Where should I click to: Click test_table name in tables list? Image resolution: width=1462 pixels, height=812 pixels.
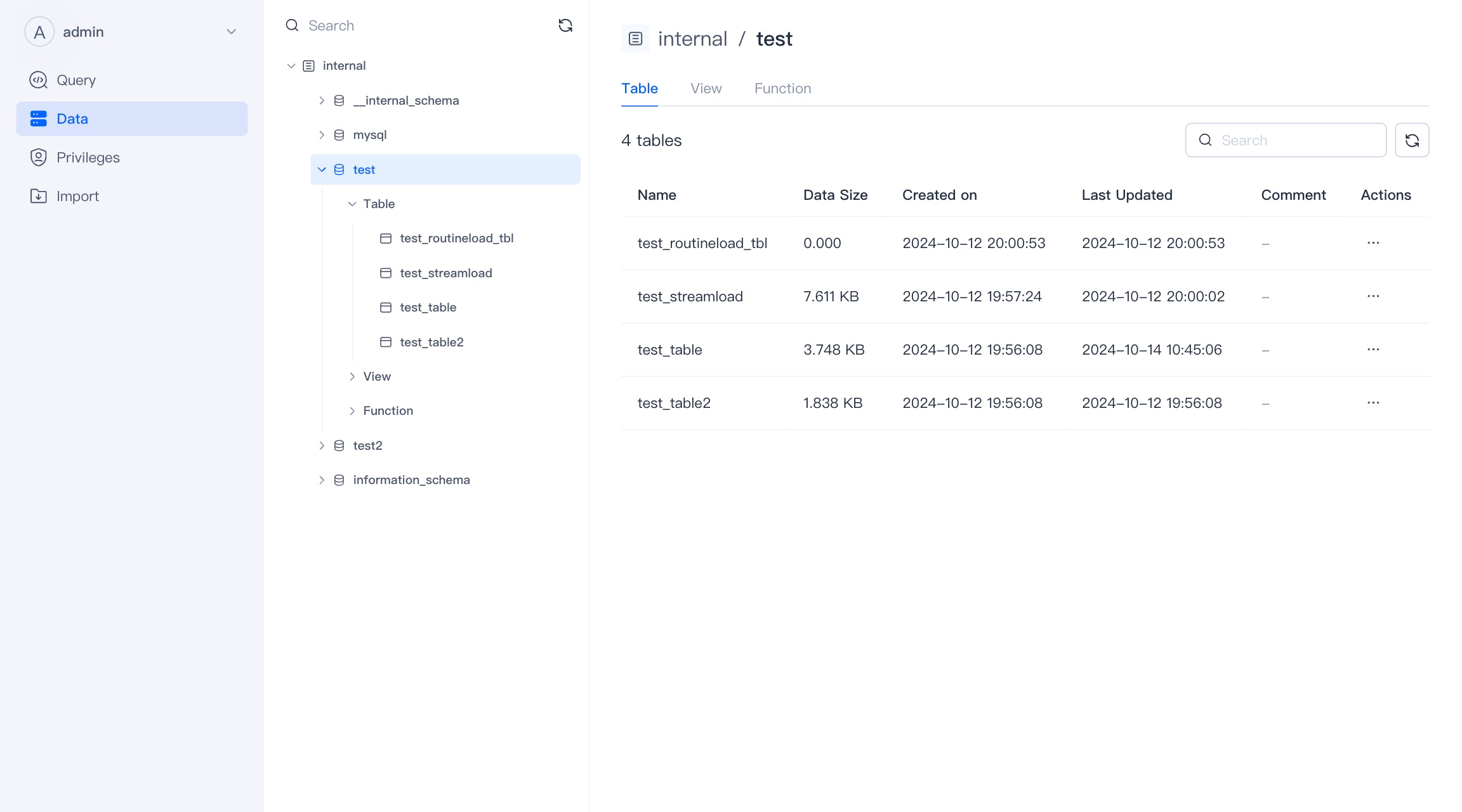(669, 350)
